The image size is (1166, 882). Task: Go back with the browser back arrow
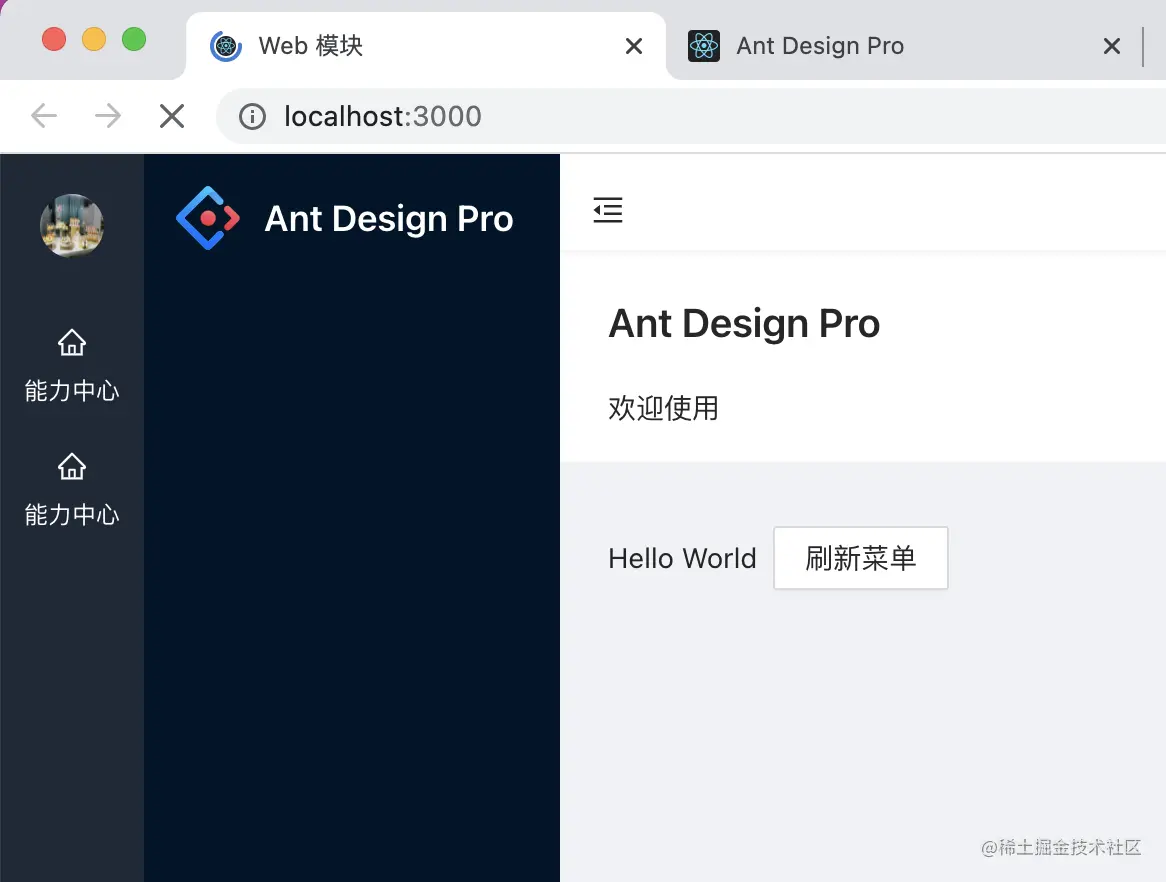[44, 115]
